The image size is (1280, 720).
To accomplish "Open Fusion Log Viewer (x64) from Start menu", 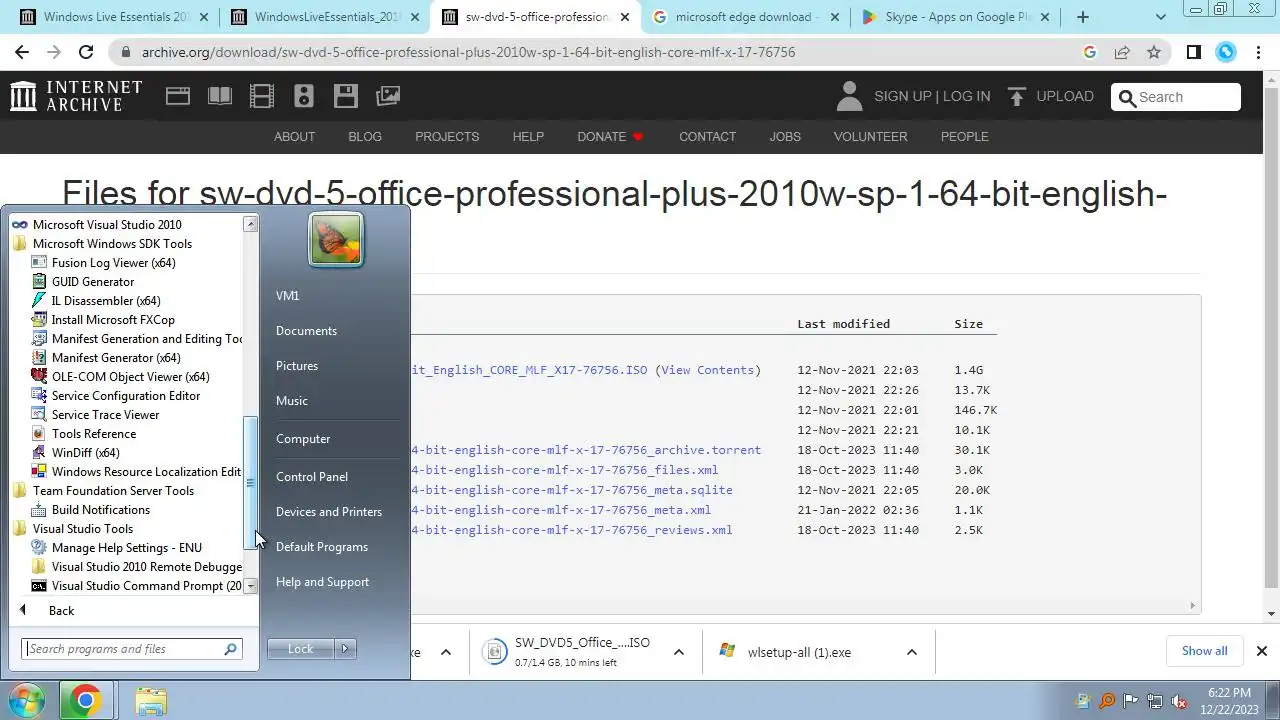I will (113, 263).
